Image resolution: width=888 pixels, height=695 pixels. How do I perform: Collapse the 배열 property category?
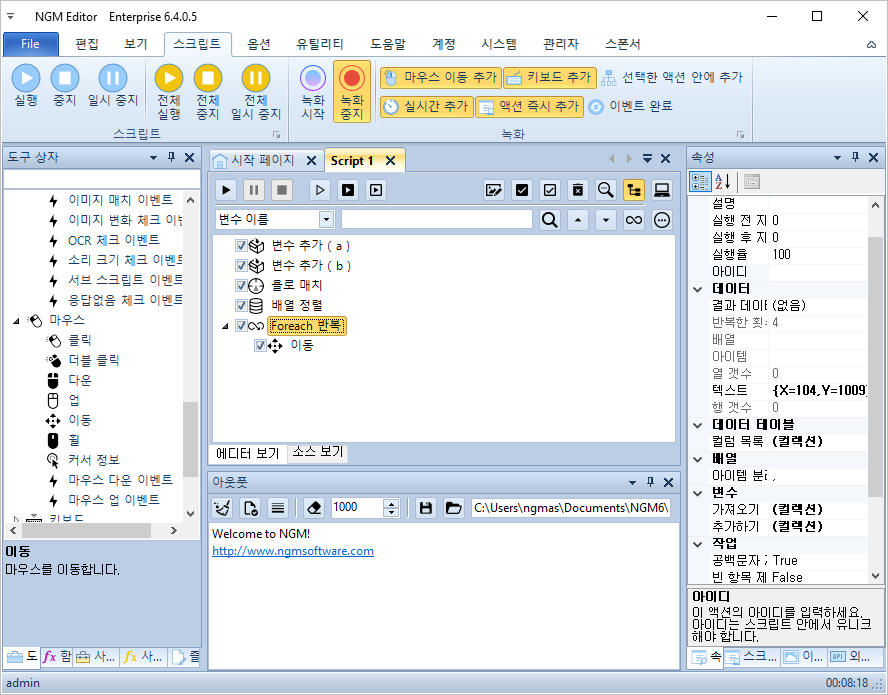(x=698, y=459)
